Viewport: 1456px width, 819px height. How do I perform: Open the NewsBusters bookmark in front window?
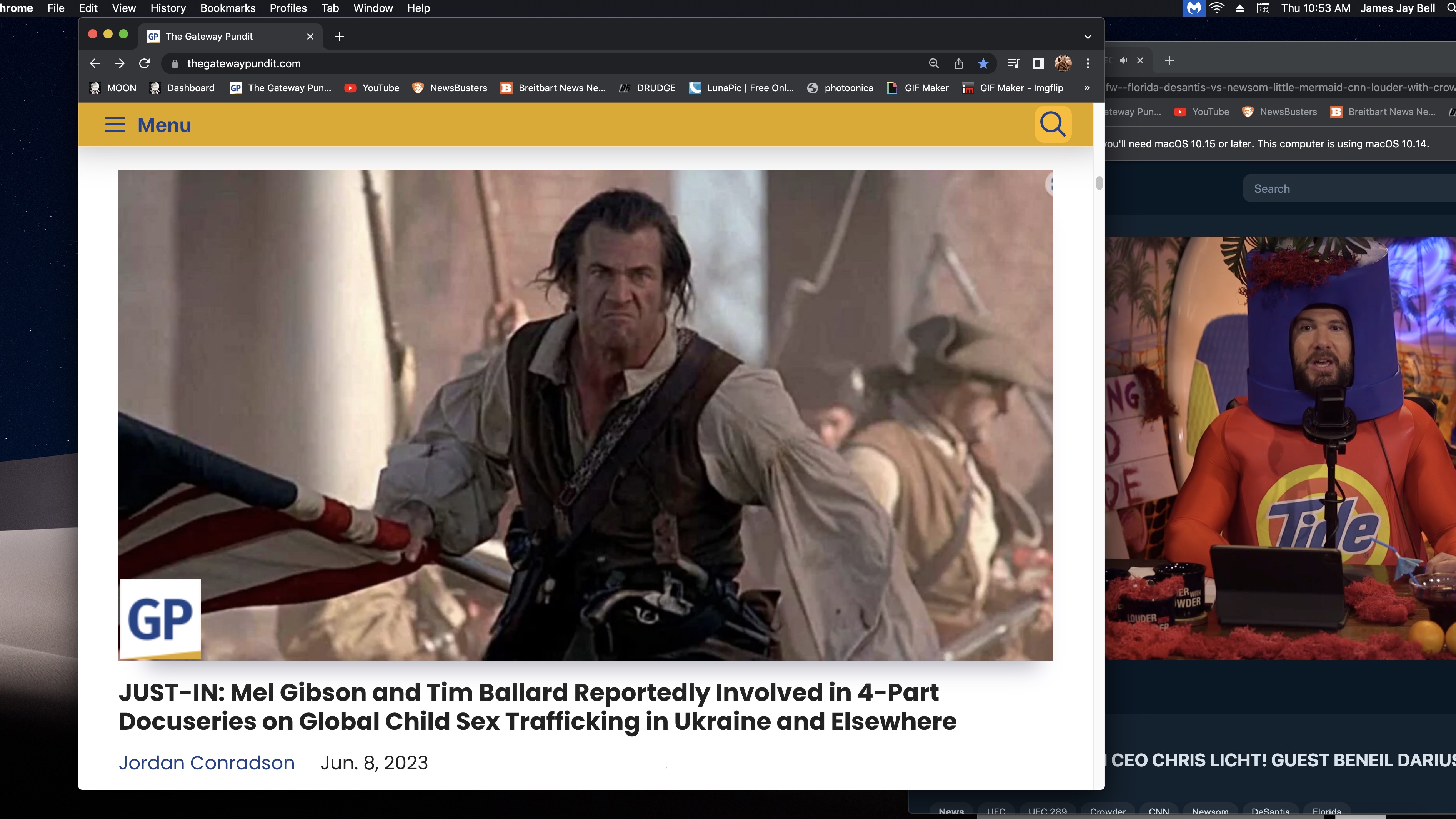(450, 88)
